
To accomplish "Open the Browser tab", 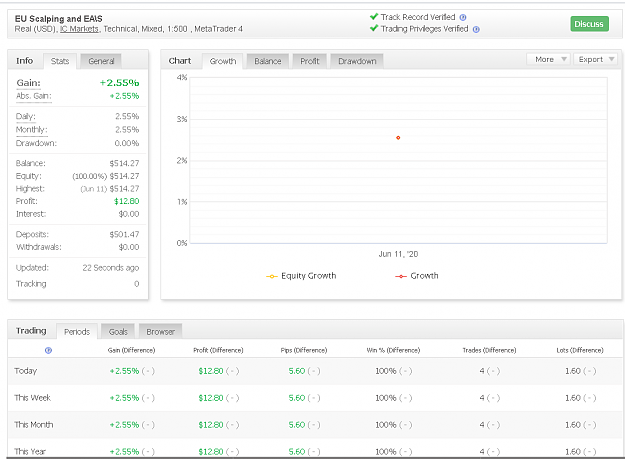I will (160, 332).
